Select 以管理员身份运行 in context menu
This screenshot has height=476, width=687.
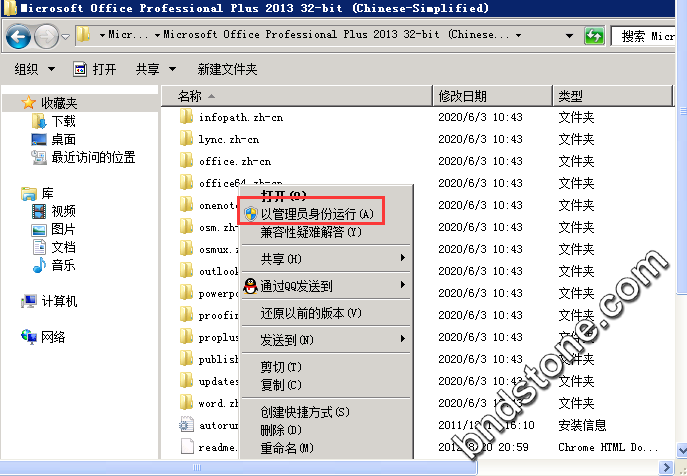click(316, 214)
